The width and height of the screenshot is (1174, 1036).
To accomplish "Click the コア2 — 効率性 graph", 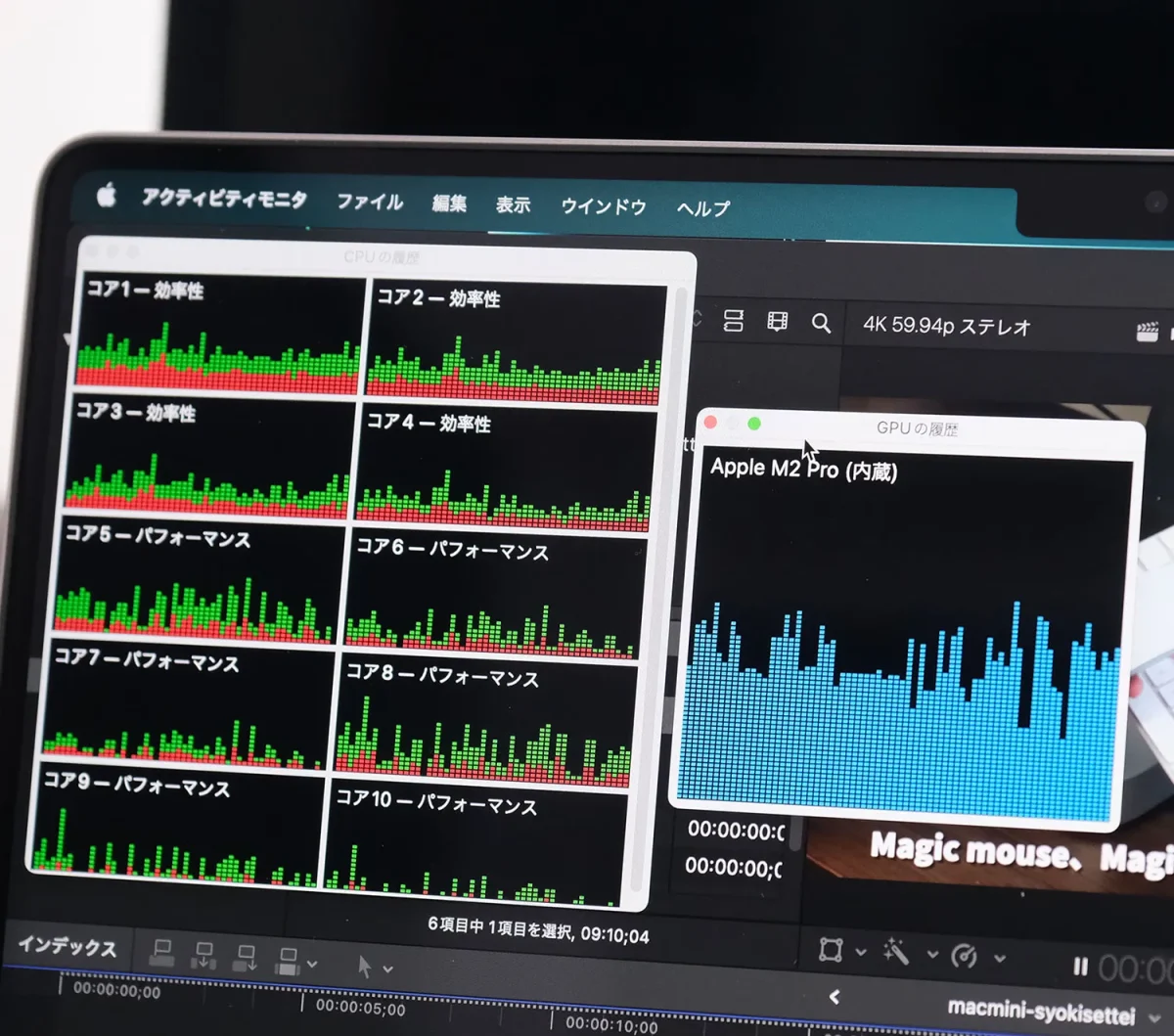I will coord(517,344).
